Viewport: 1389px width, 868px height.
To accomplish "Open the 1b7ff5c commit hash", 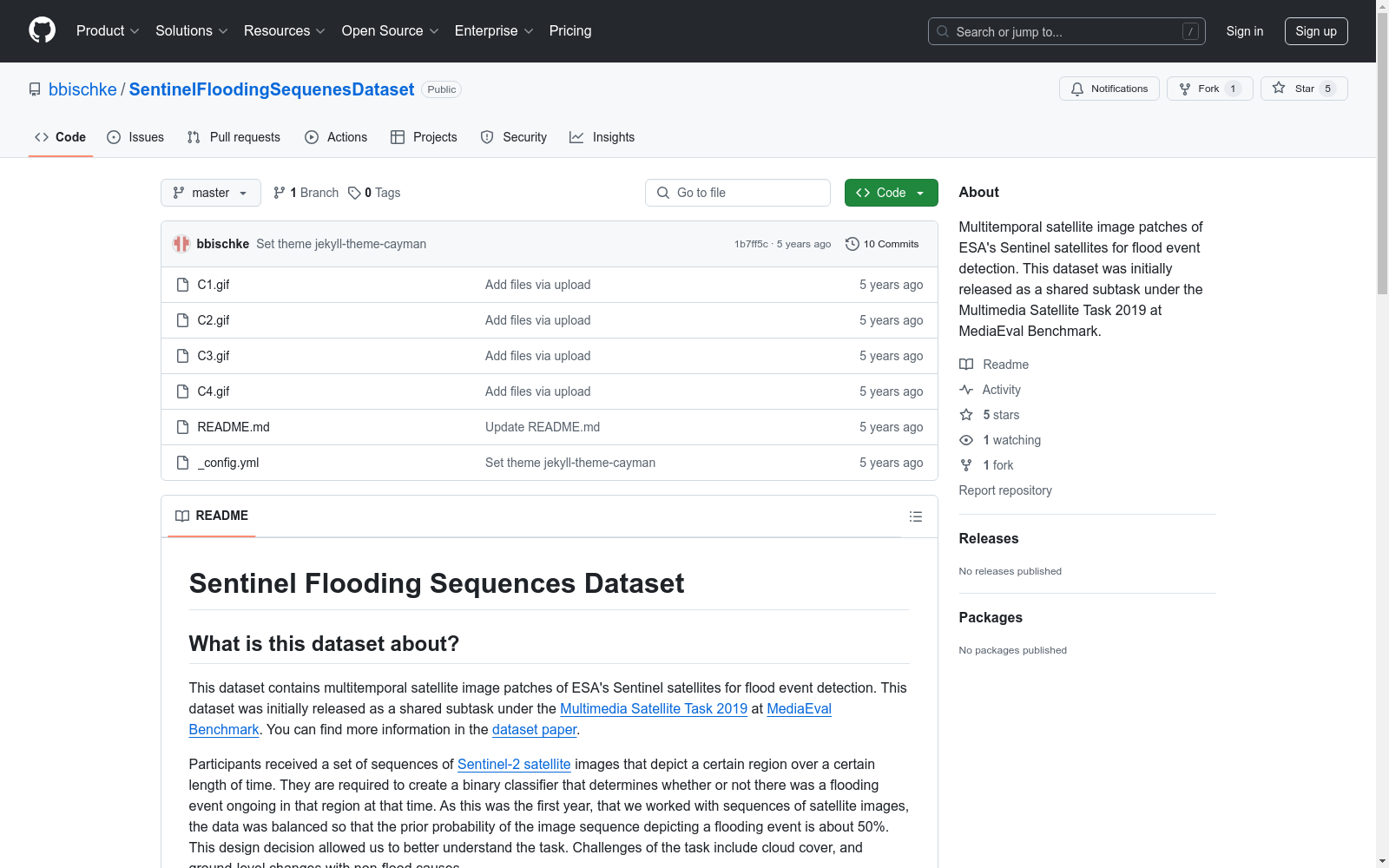I will click(x=751, y=244).
